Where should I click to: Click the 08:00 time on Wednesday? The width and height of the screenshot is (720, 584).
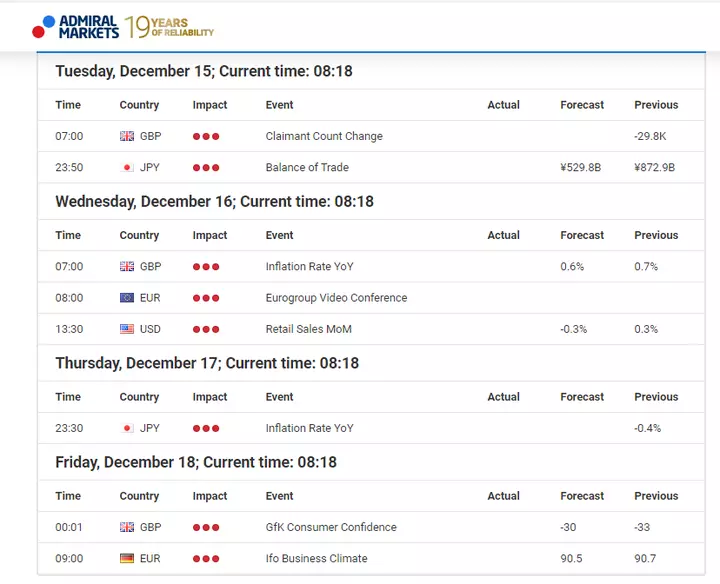pyautogui.click(x=69, y=298)
